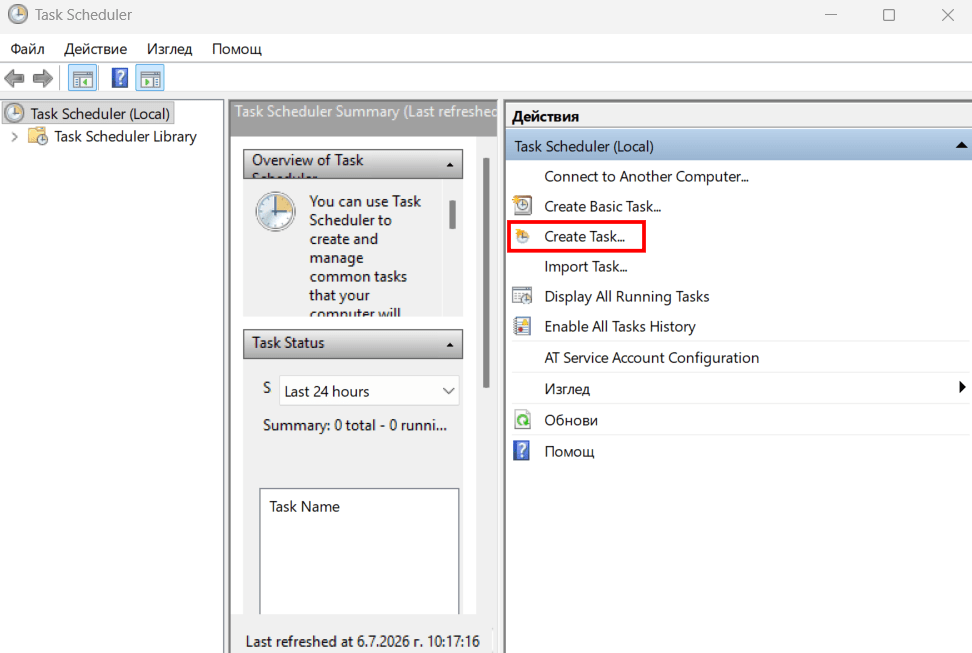Screen dimensions: 972x653
Task: Select Помощ action in actions pane
Action: [569, 451]
